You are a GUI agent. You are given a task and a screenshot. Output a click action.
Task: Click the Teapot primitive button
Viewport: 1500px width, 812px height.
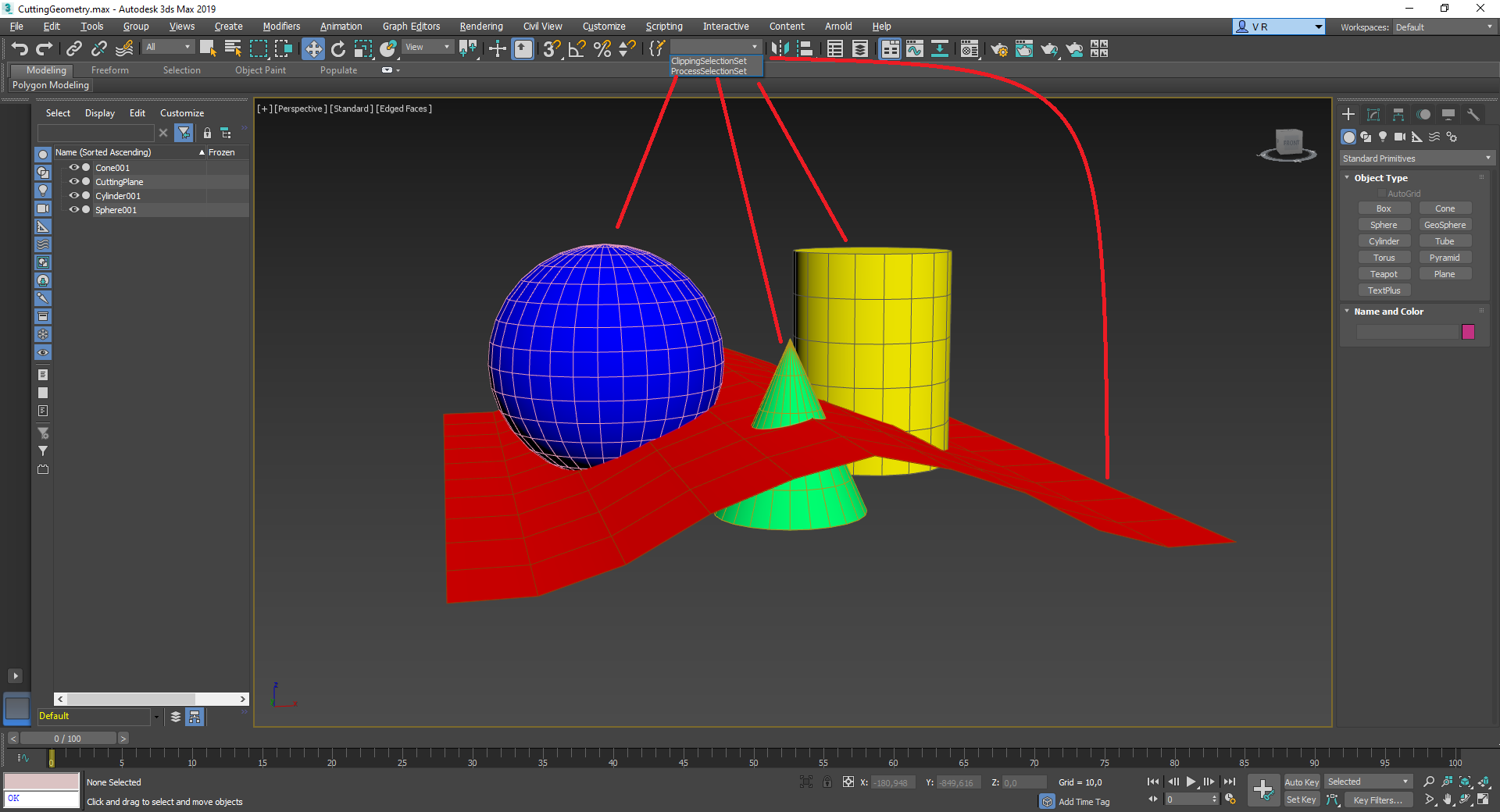point(1383,274)
